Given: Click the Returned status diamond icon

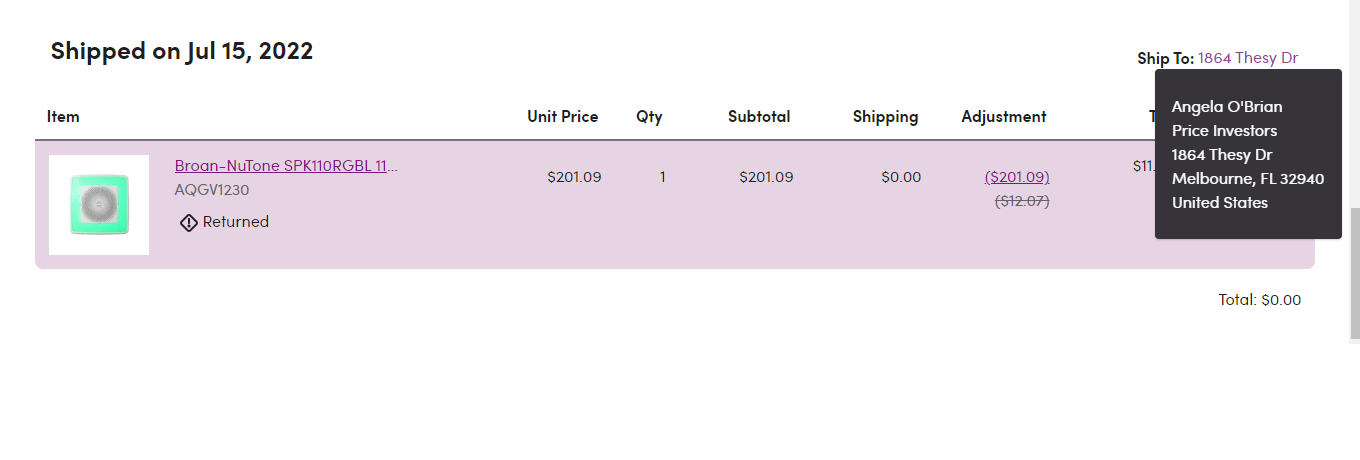Looking at the screenshot, I should tap(188, 222).
